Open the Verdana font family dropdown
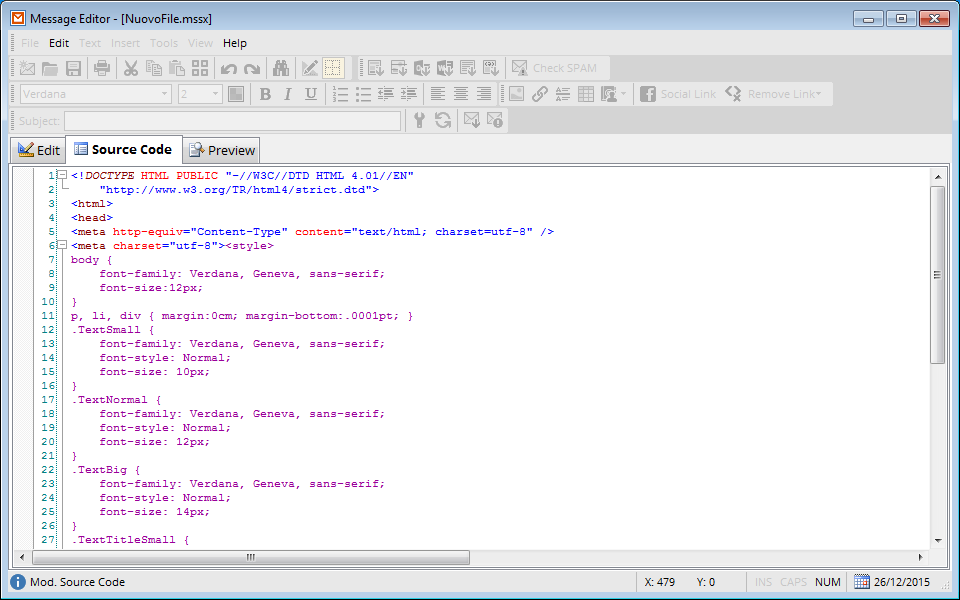 95,94
